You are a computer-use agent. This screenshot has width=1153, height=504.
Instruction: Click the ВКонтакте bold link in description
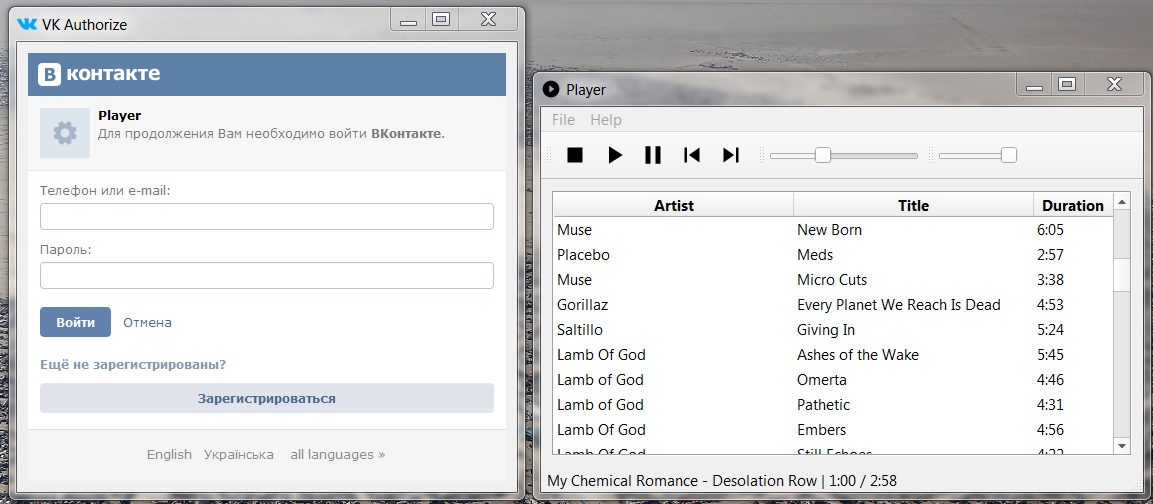coord(406,134)
